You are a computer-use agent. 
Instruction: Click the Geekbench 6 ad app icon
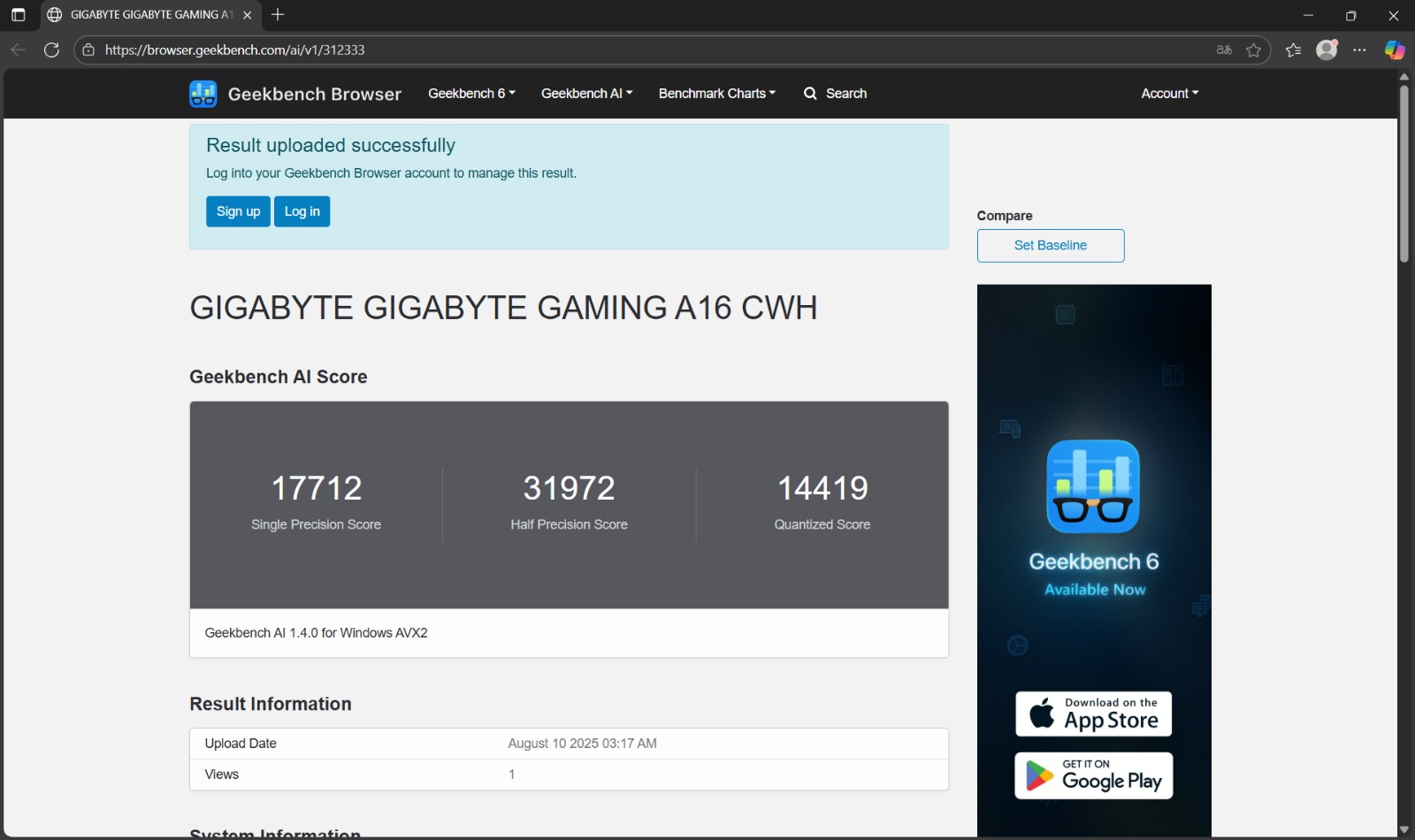(x=1093, y=486)
